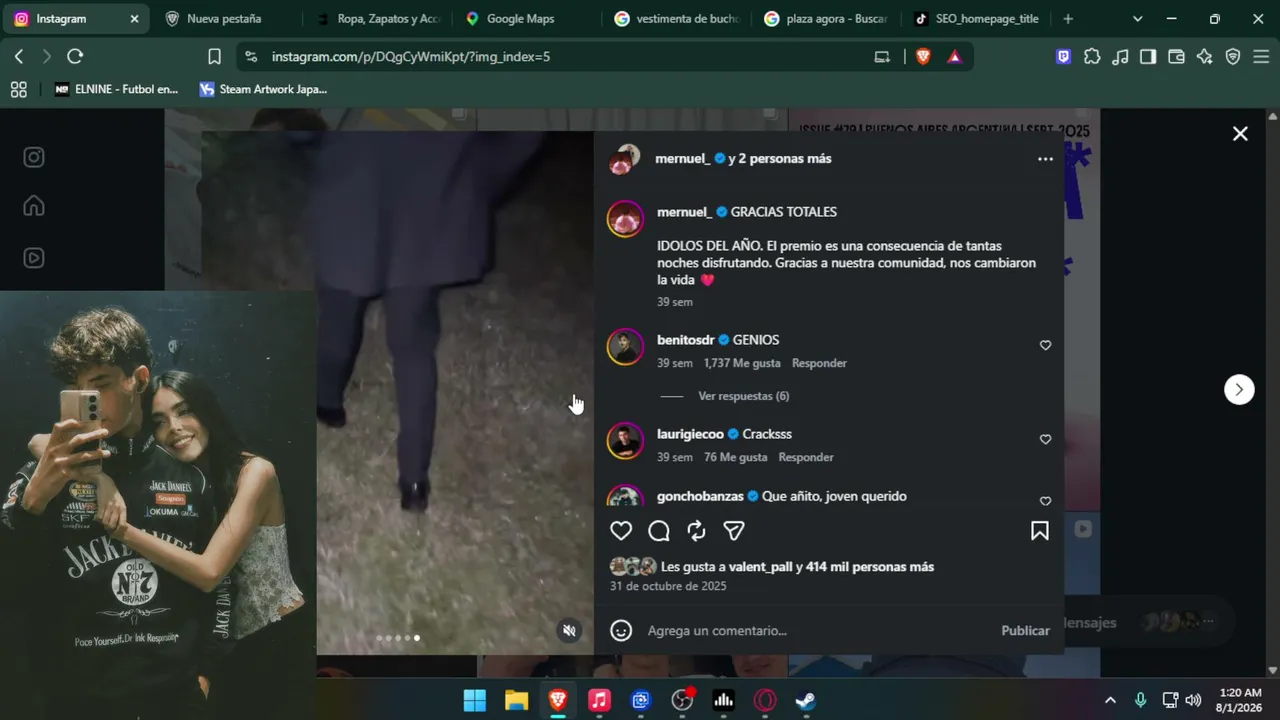Open the benitosdr profile from its username
This screenshot has height=720, width=1280.
pyautogui.click(x=685, y=340)
